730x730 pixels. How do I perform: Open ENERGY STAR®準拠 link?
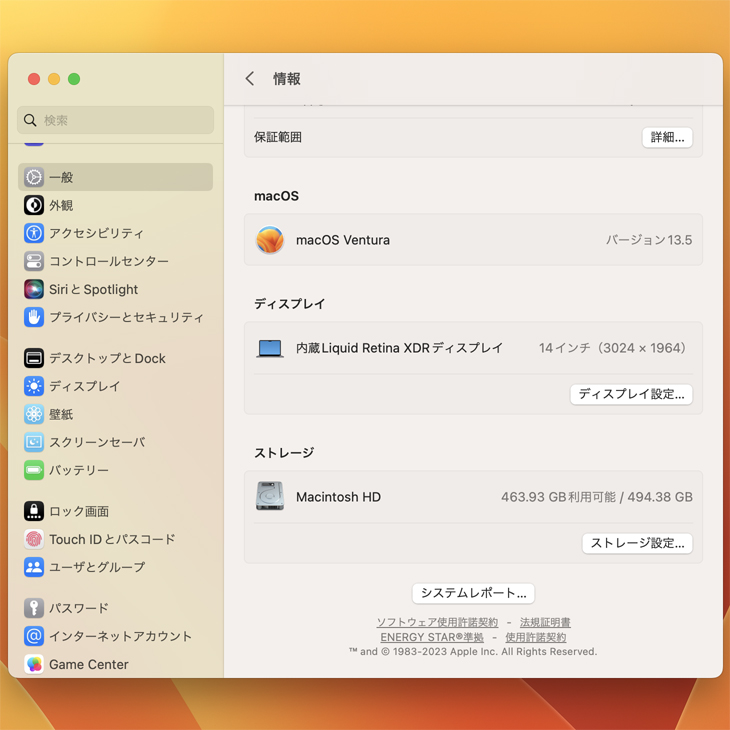click(432, 637)
